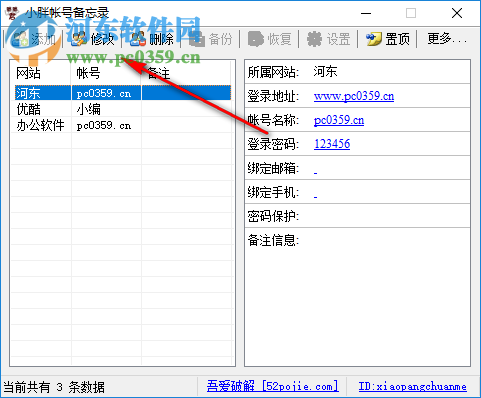The height and width of the screenshot is (398, 481).
Task: Click the 修改 edit account toolbar icon
Action: (79, 39)
